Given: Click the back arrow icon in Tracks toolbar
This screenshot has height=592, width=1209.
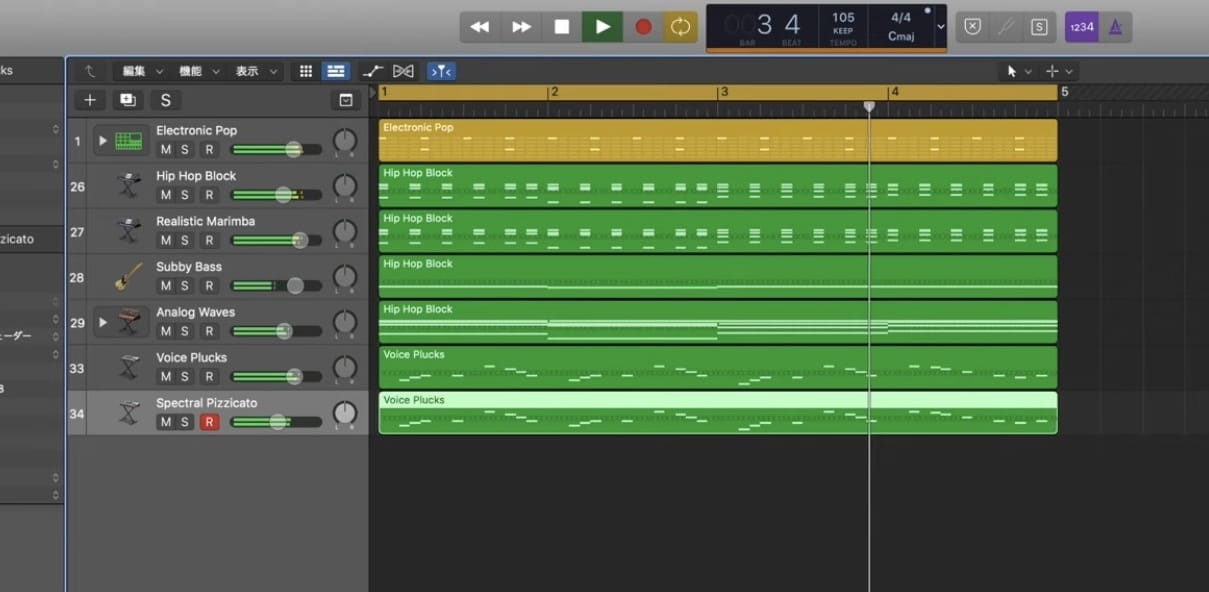Looking at the screenshot, I should pos(89,71).
